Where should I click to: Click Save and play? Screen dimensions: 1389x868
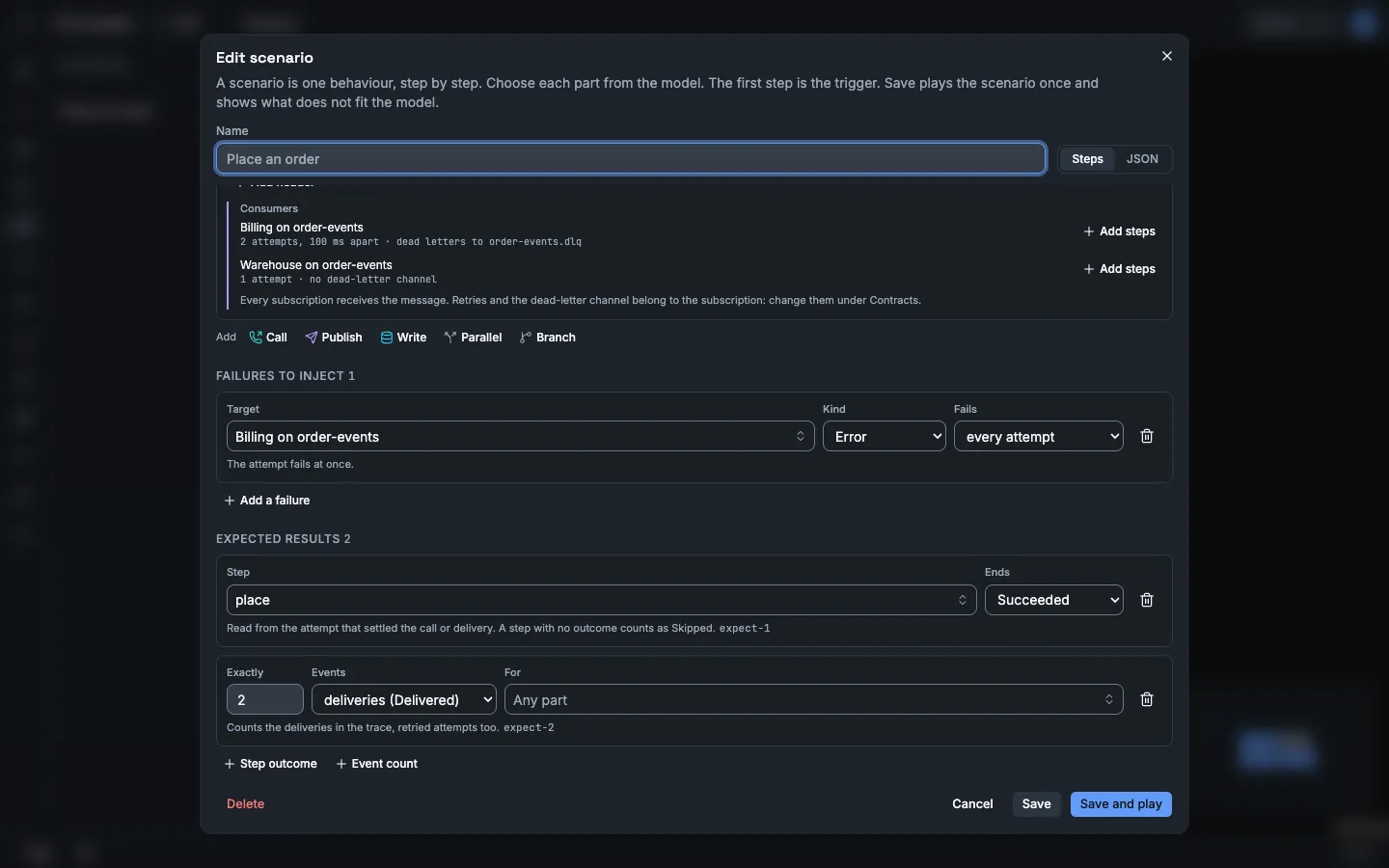pos(1121,804)
